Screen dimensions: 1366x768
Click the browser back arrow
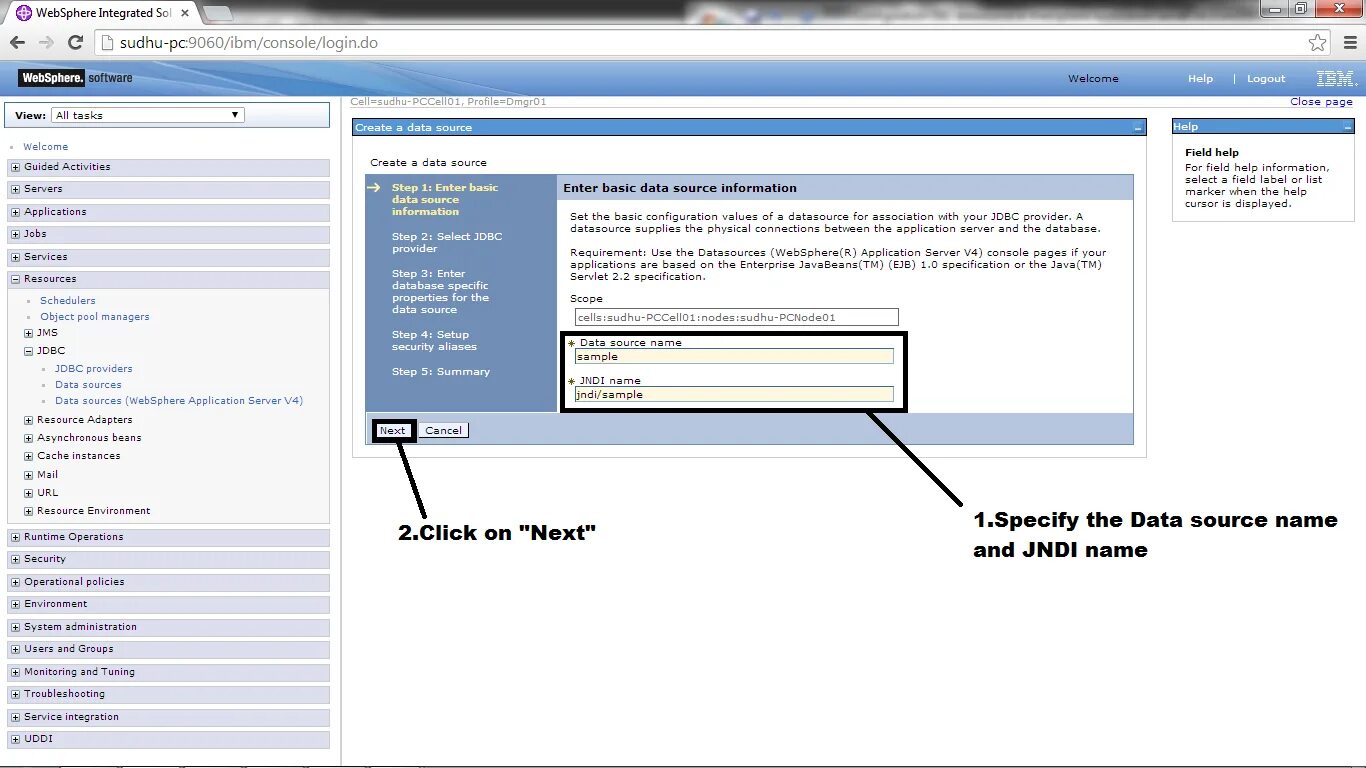coord(17,42)
